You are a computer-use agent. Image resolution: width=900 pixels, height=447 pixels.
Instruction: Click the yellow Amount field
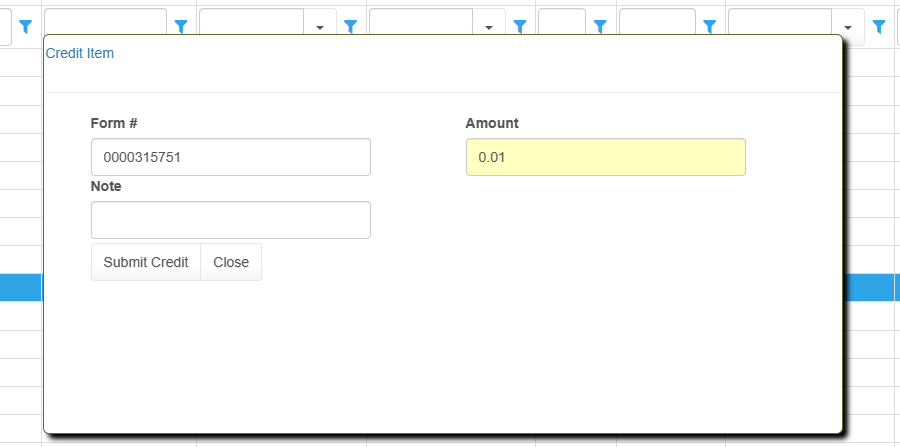(605, 157)
